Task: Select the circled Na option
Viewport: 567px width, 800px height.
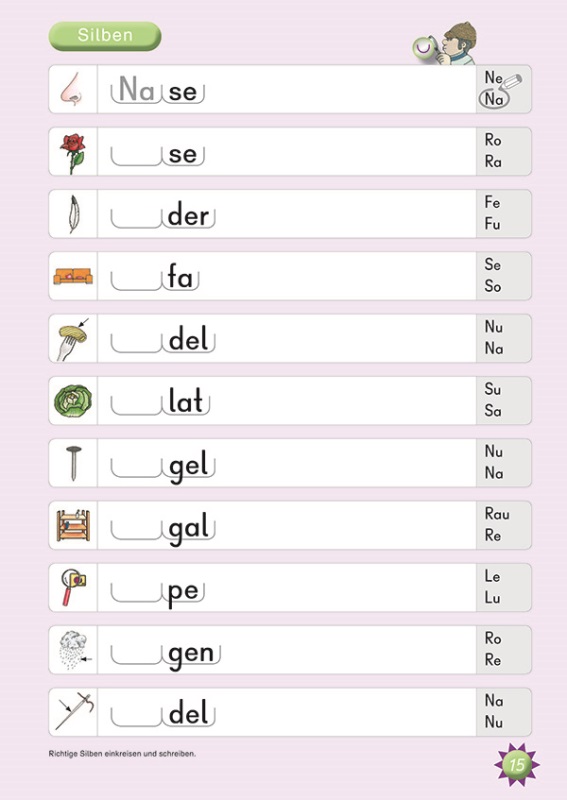Action: (x=494, y=99)
